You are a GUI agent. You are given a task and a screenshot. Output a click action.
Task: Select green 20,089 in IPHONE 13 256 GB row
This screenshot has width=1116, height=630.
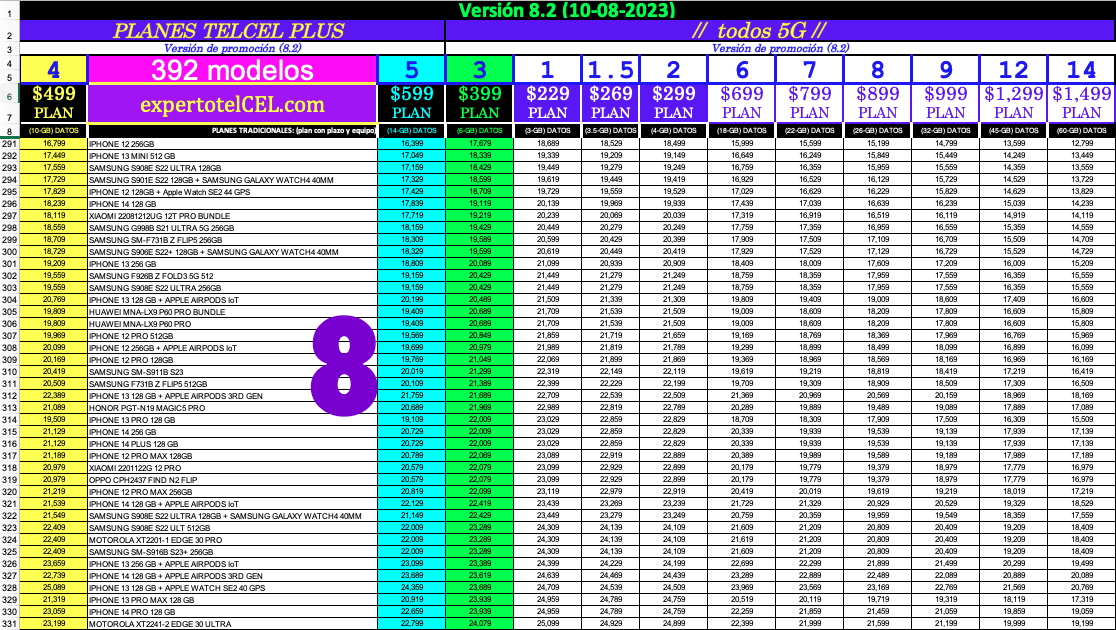coord(479,264)
